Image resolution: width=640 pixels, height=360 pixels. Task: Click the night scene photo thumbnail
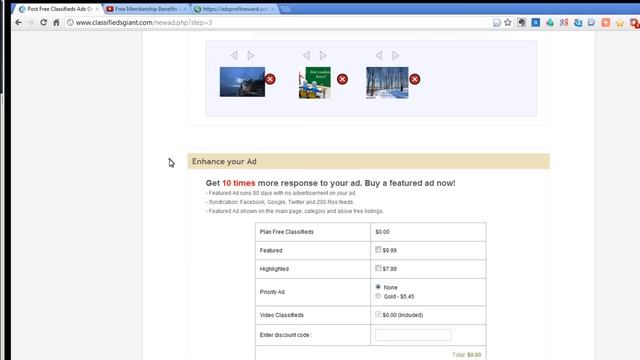(x=242, y=82)
